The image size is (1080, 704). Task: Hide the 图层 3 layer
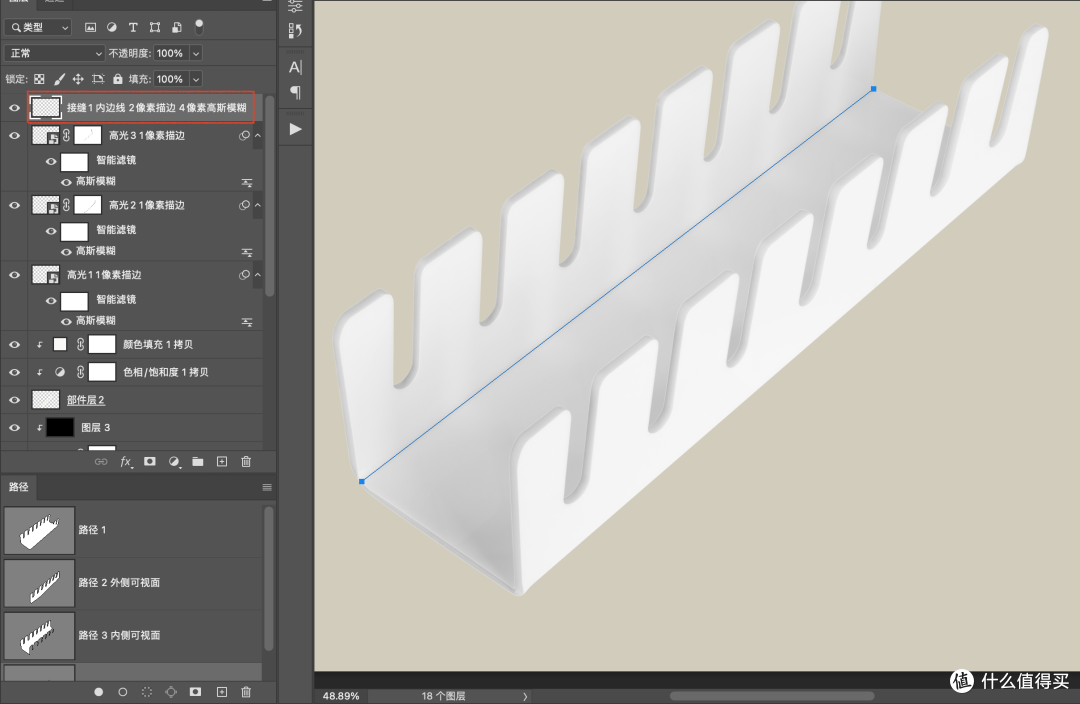click(x=14, y=428)
